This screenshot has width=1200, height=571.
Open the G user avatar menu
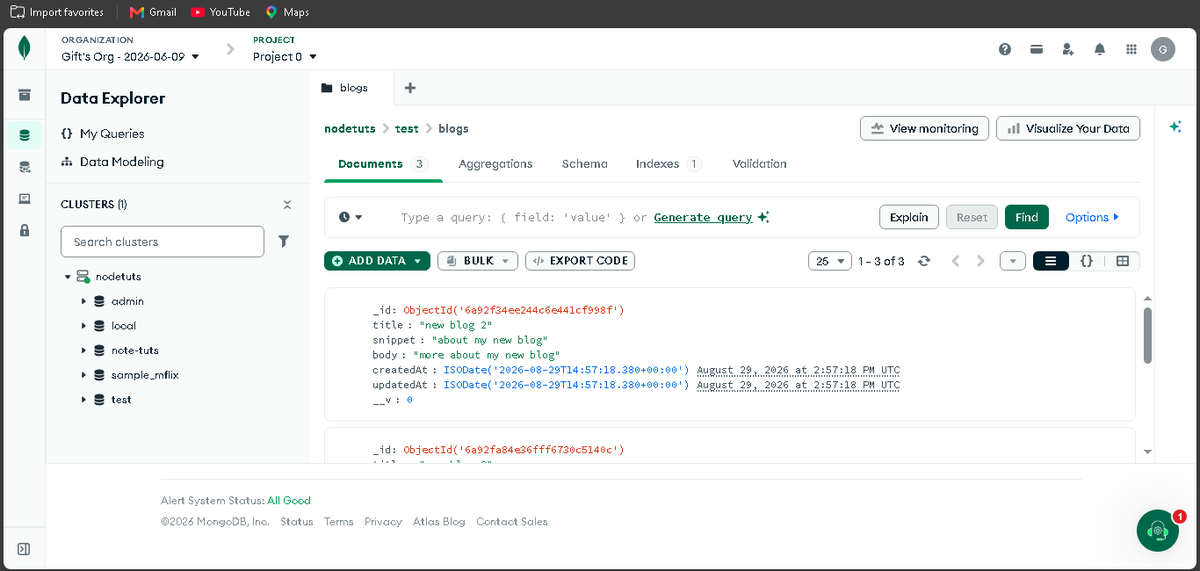(1162, 49)
